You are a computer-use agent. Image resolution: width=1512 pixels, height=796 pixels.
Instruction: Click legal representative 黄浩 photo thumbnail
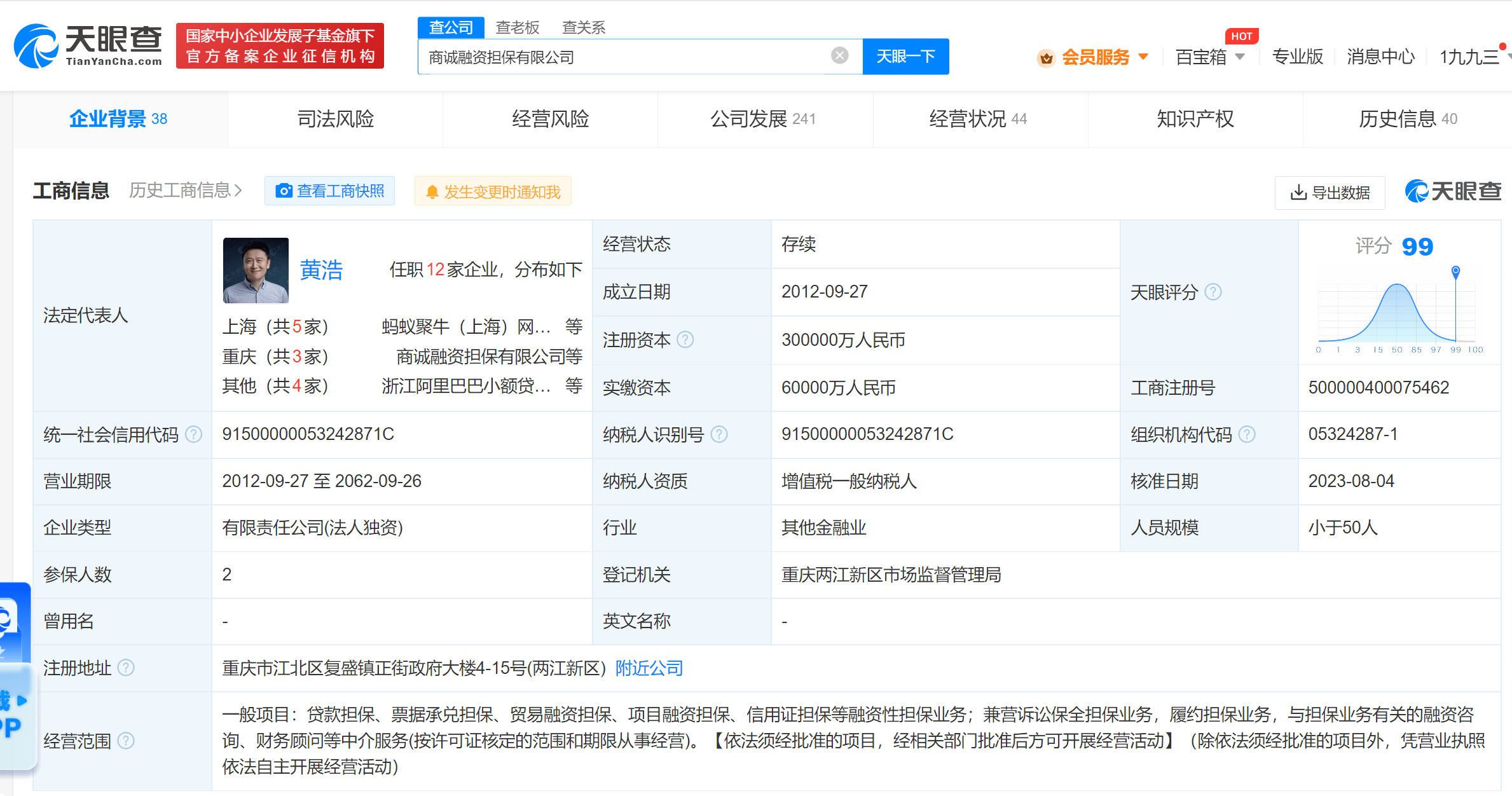point(256,270)
